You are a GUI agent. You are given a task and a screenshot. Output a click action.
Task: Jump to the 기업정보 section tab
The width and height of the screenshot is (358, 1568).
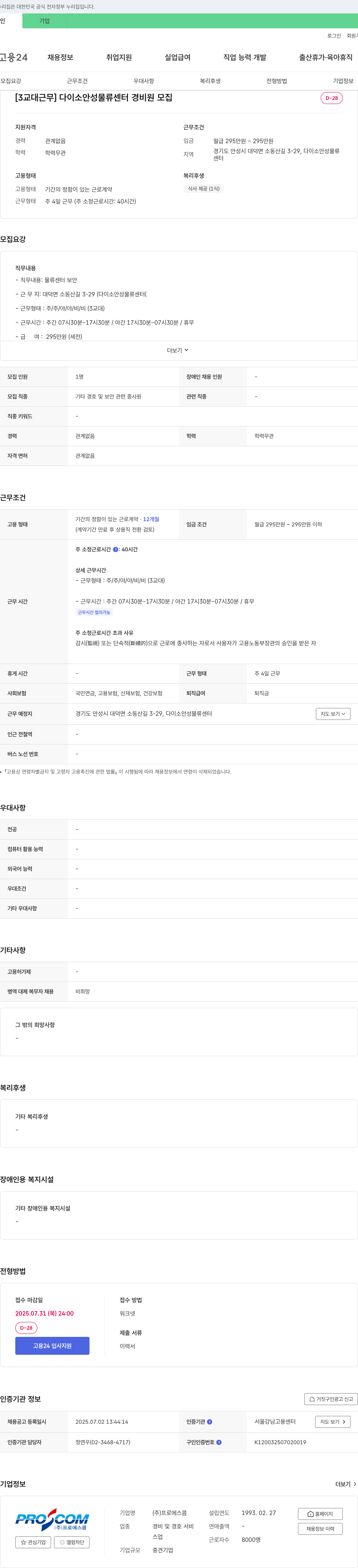coord(343,81)
